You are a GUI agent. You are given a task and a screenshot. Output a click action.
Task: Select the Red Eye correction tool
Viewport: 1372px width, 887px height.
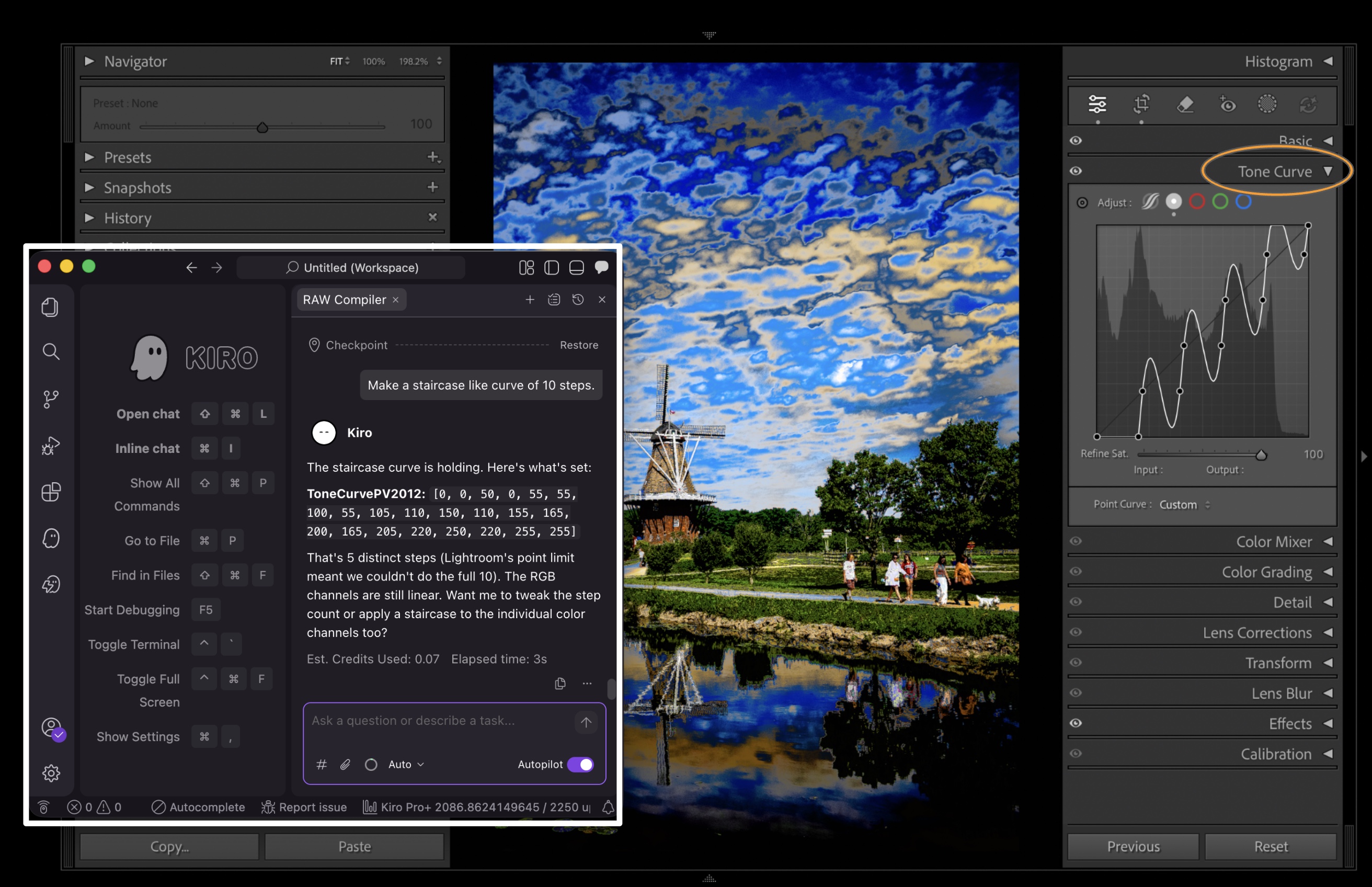(1228, 104)
